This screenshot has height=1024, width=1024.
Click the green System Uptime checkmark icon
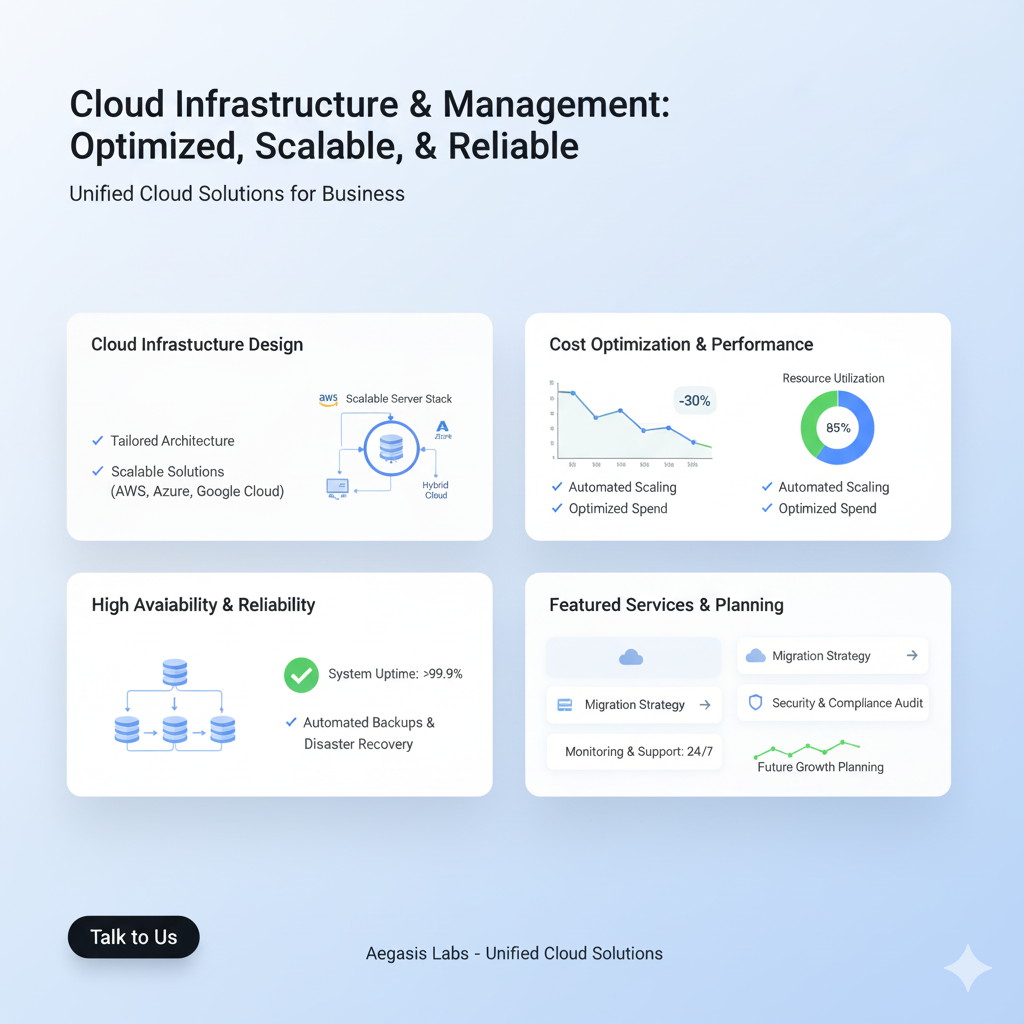(301, 675)
